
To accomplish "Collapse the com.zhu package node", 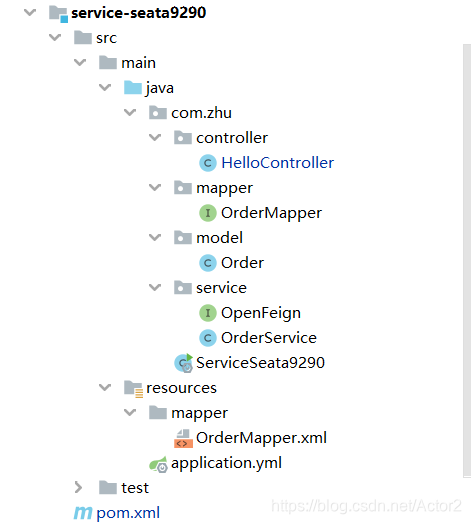I will pyautogui.click(x=130, y=113).
